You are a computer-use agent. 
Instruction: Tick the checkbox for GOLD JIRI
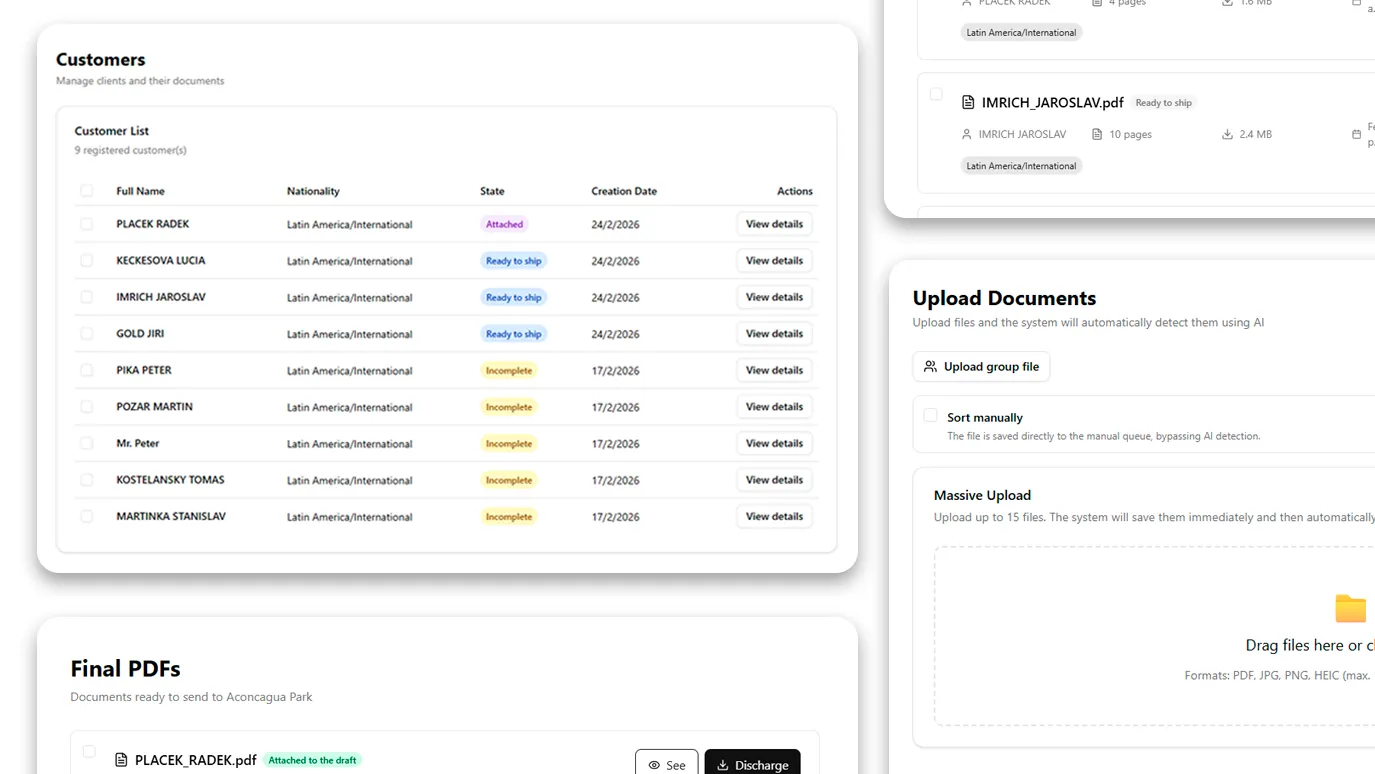tap(87, 334)
